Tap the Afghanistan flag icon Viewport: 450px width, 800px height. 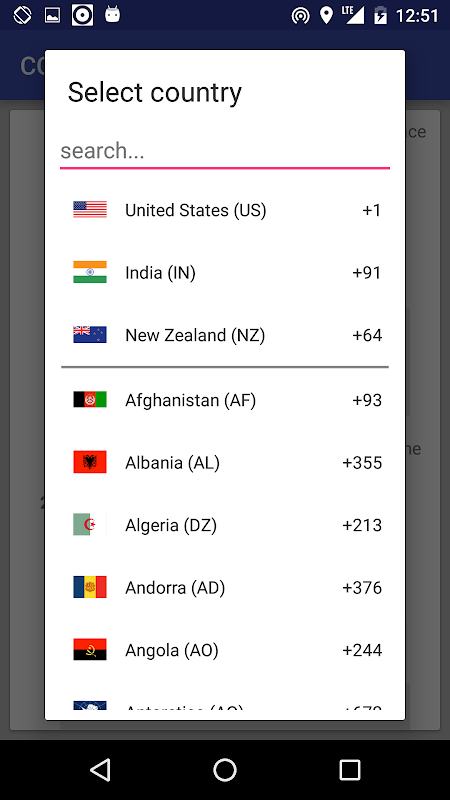tap(90, 399)
